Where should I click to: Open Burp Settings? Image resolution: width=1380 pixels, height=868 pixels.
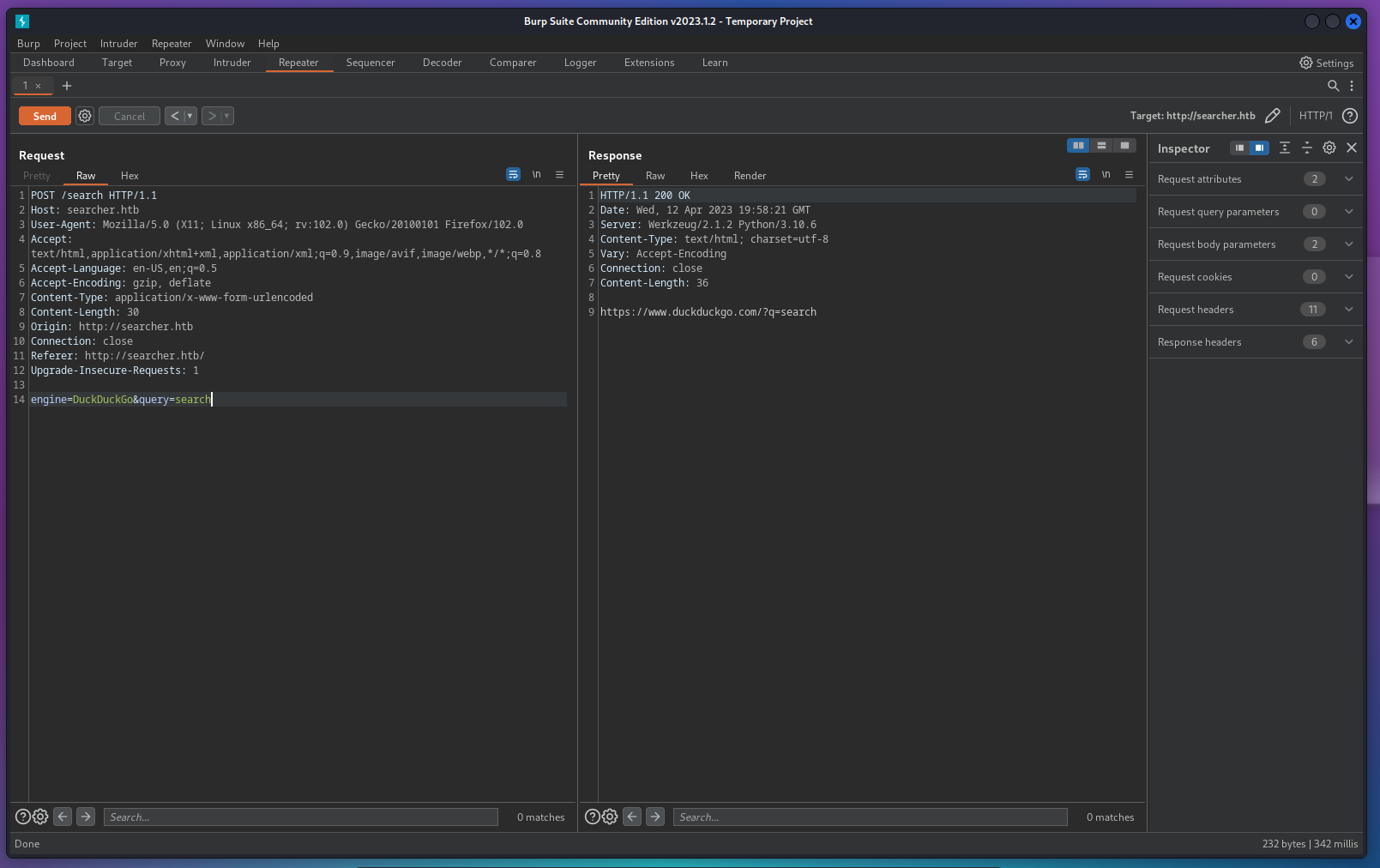click(1326, 63)
